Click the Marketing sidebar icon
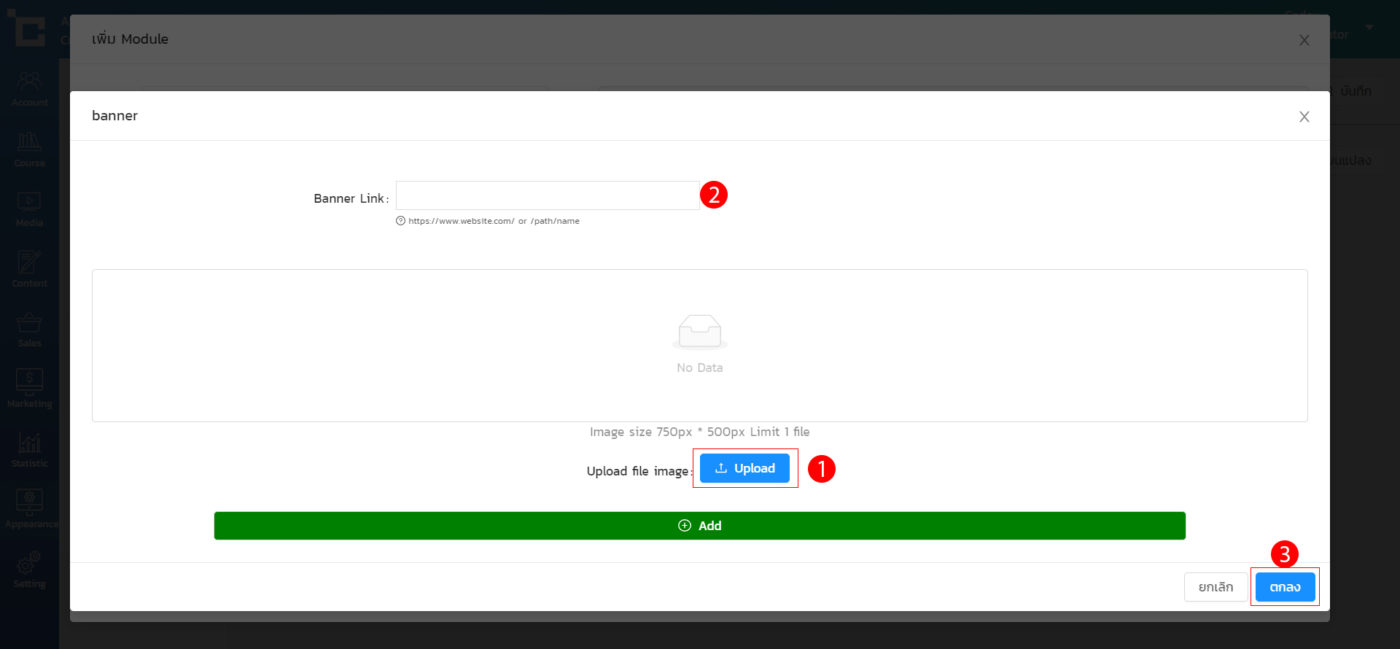The width and height of the screenshot is (1400, 649). tap(29, 388)
